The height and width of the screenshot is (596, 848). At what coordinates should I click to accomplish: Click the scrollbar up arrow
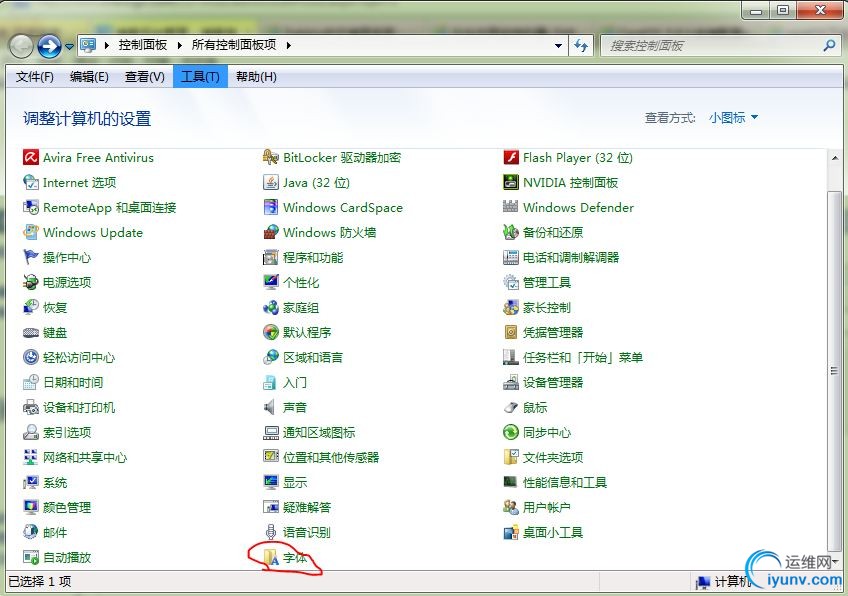[x=834, y=157]
